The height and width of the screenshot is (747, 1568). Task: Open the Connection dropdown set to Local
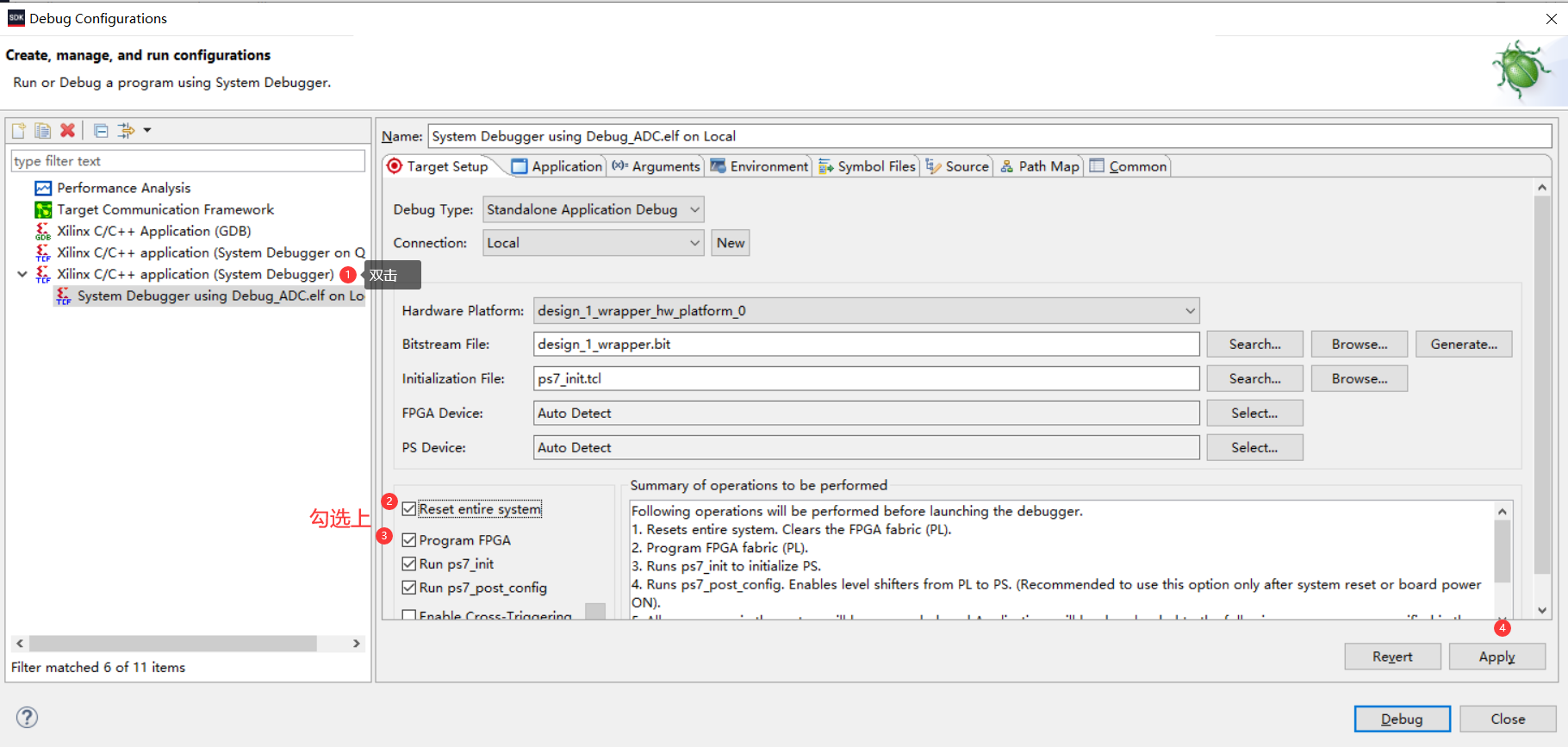(593, 243)
